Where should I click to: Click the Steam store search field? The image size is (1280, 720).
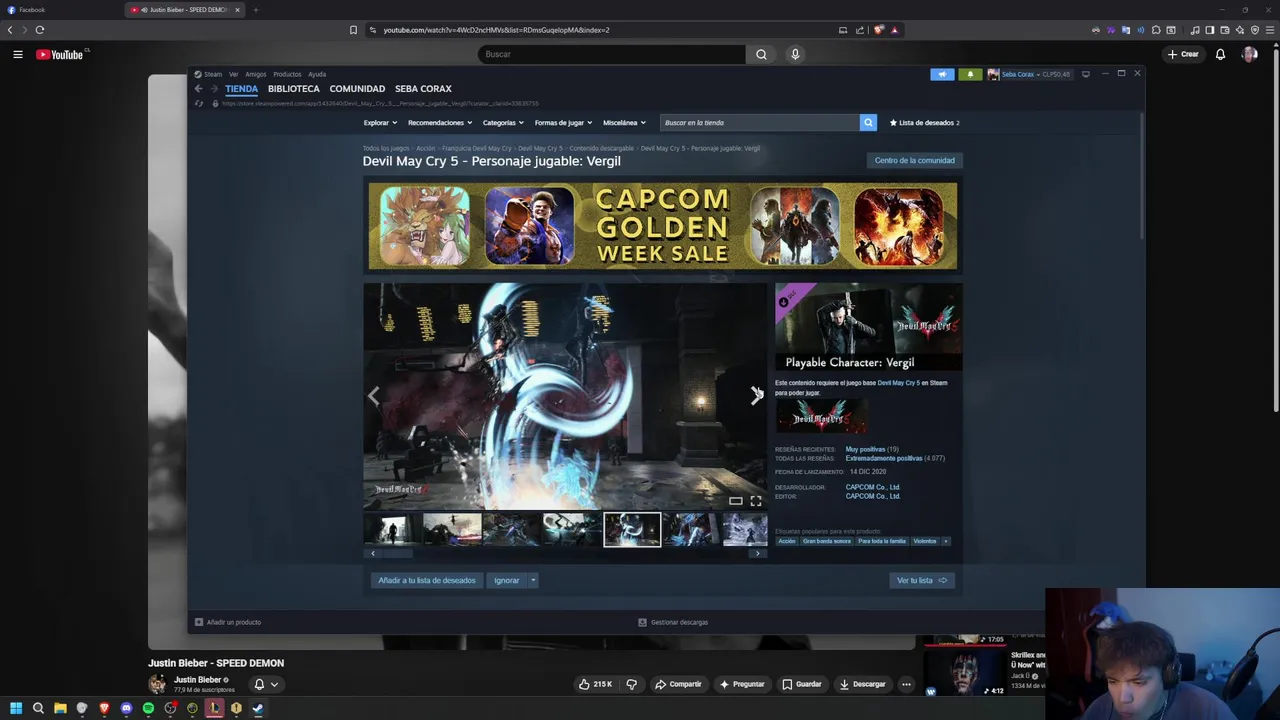759,122
